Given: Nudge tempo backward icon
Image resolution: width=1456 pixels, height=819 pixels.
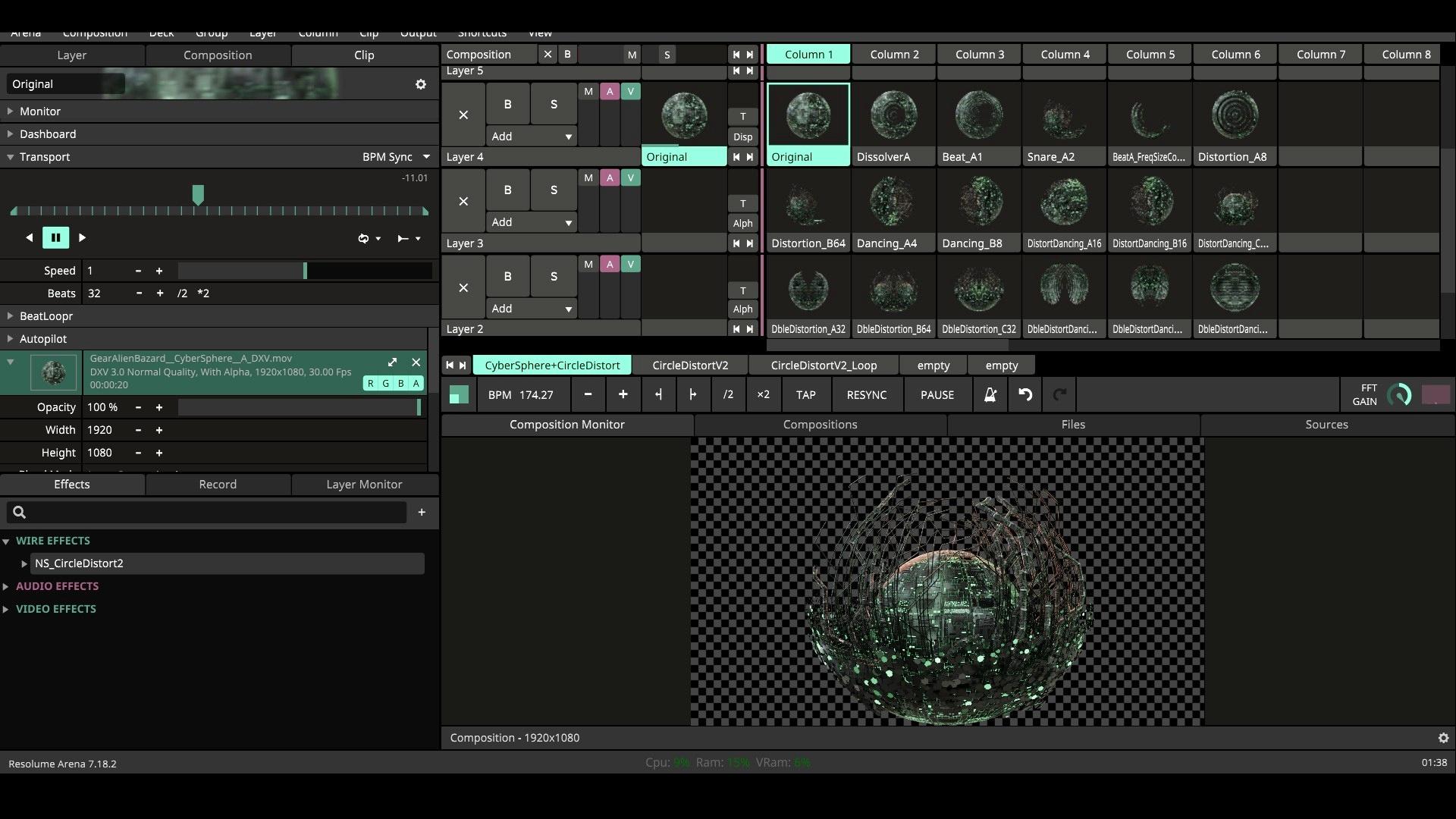Looking at the screenshot, I should (658, 395).
